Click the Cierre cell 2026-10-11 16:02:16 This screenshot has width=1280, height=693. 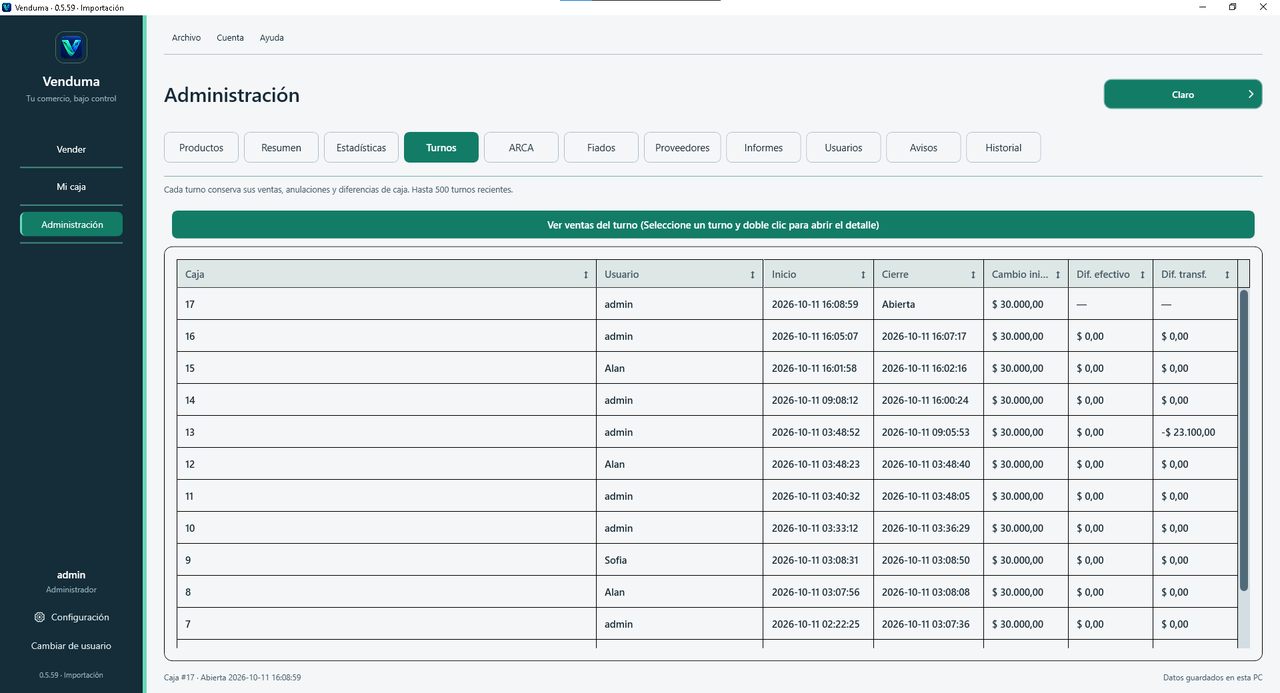pyautogui.click(x=928, y=368)
